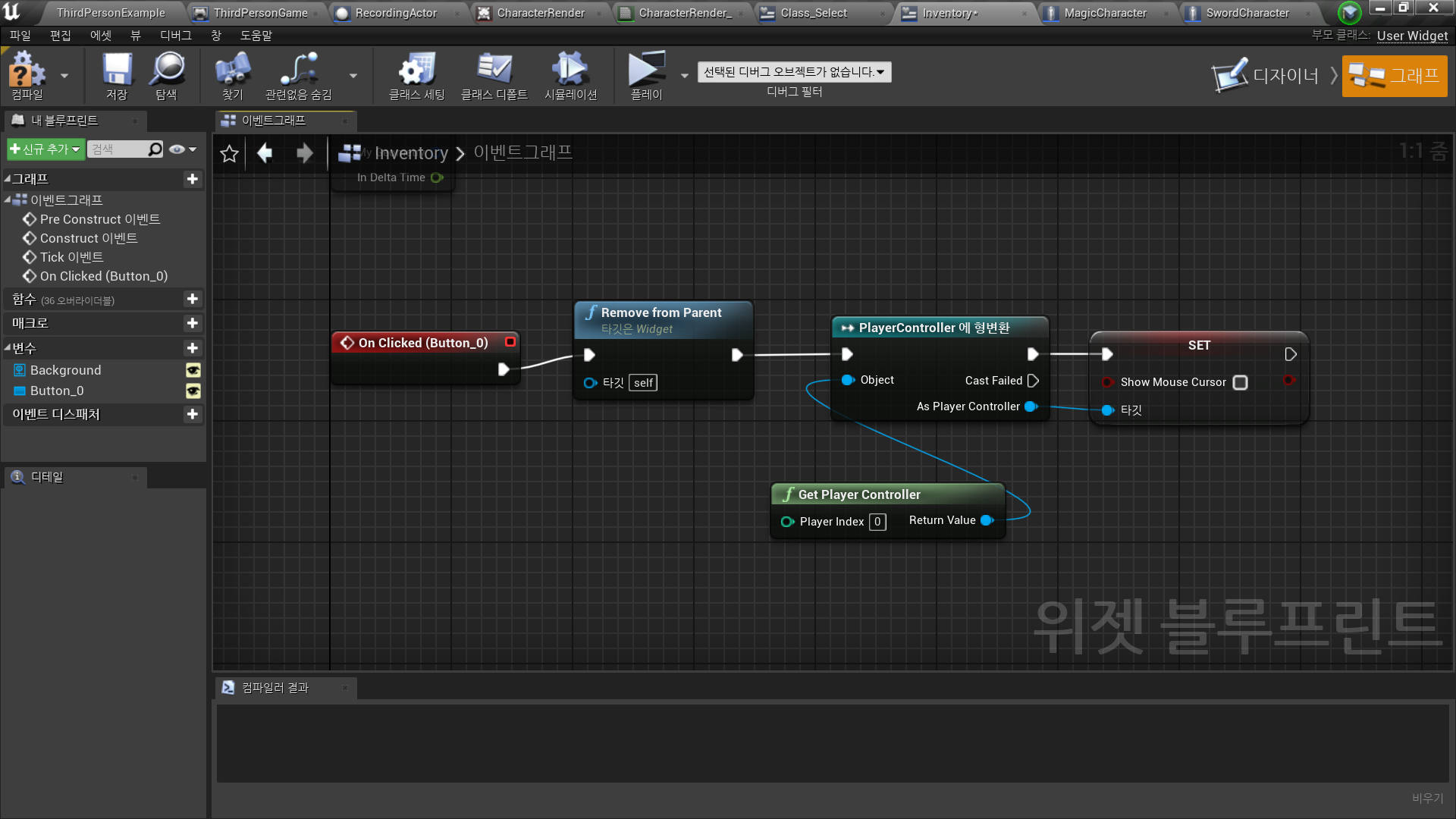1456x819 pixels.
Task: Open the debug object filter dropdown
Action: pyautogui.click(x=793, y=72)
